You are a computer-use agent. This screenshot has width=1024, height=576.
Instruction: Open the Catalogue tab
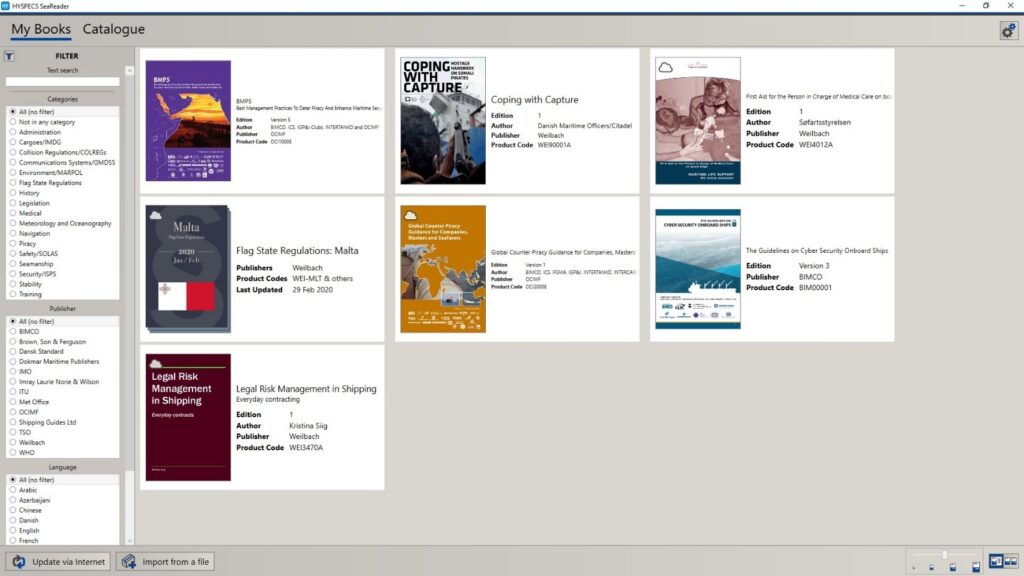(113, 30)
